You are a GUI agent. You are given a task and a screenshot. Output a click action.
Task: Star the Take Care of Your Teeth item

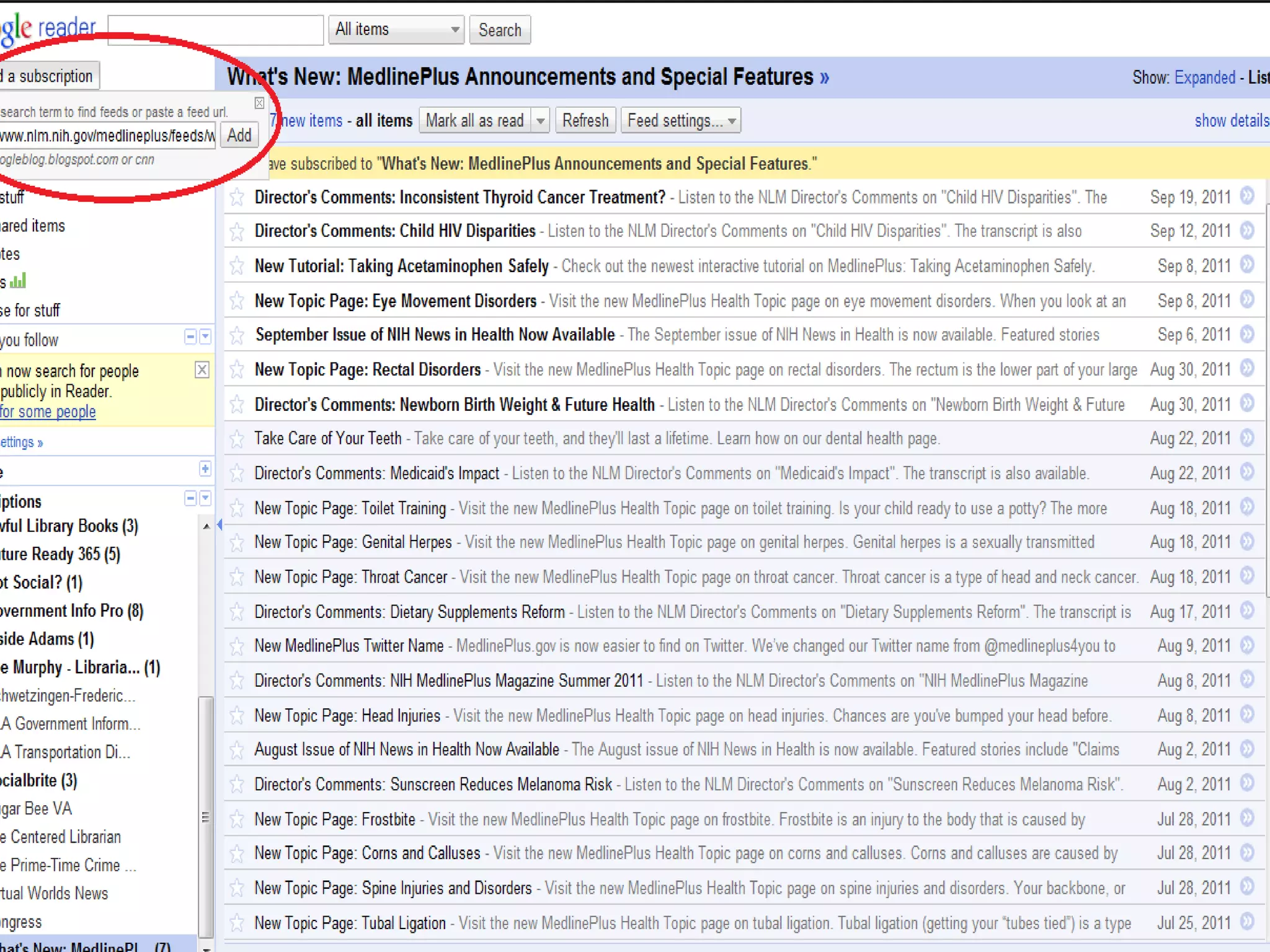tap(237, 439)
